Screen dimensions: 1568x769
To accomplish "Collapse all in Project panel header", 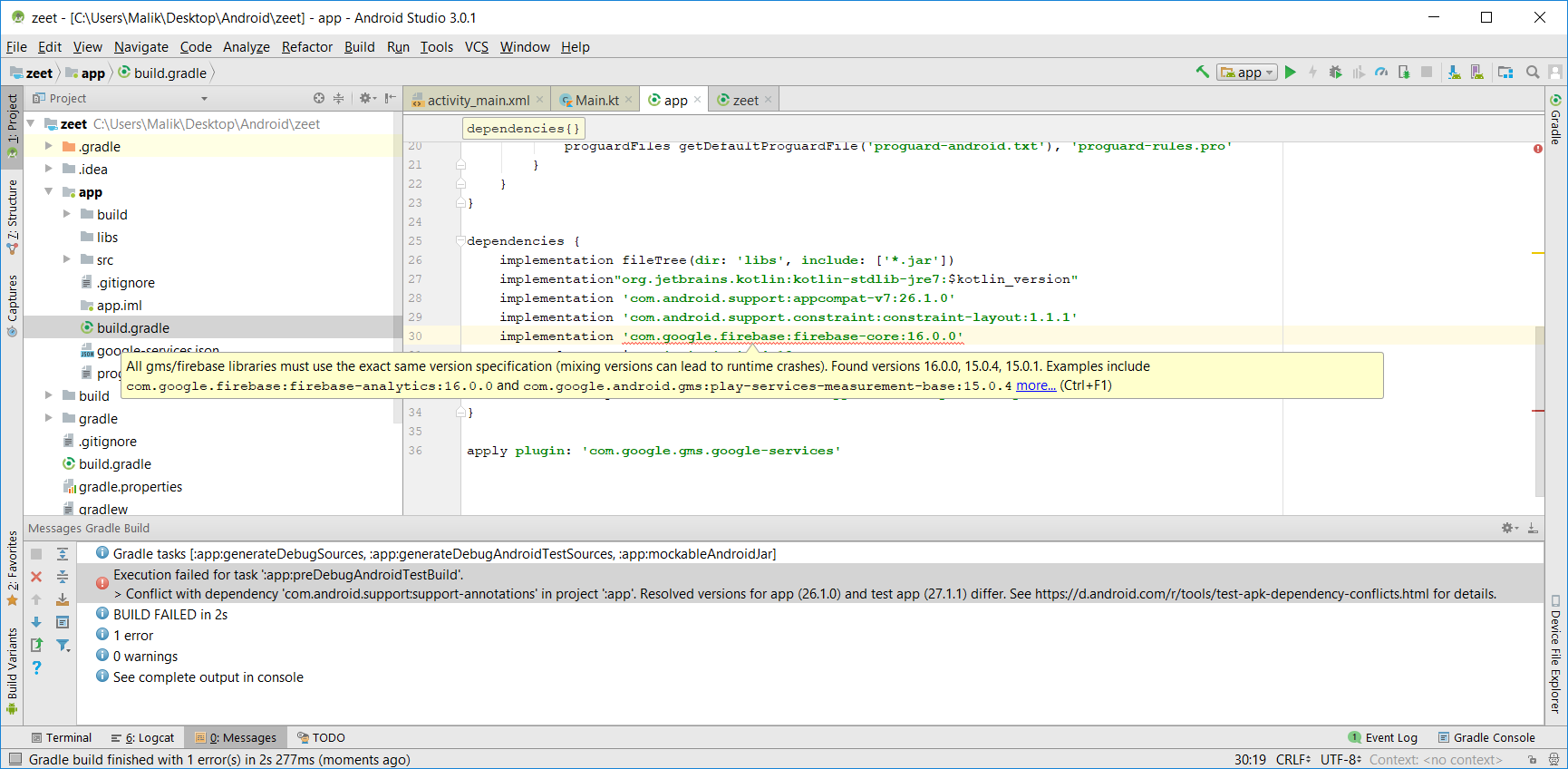I will click(339, 98).
